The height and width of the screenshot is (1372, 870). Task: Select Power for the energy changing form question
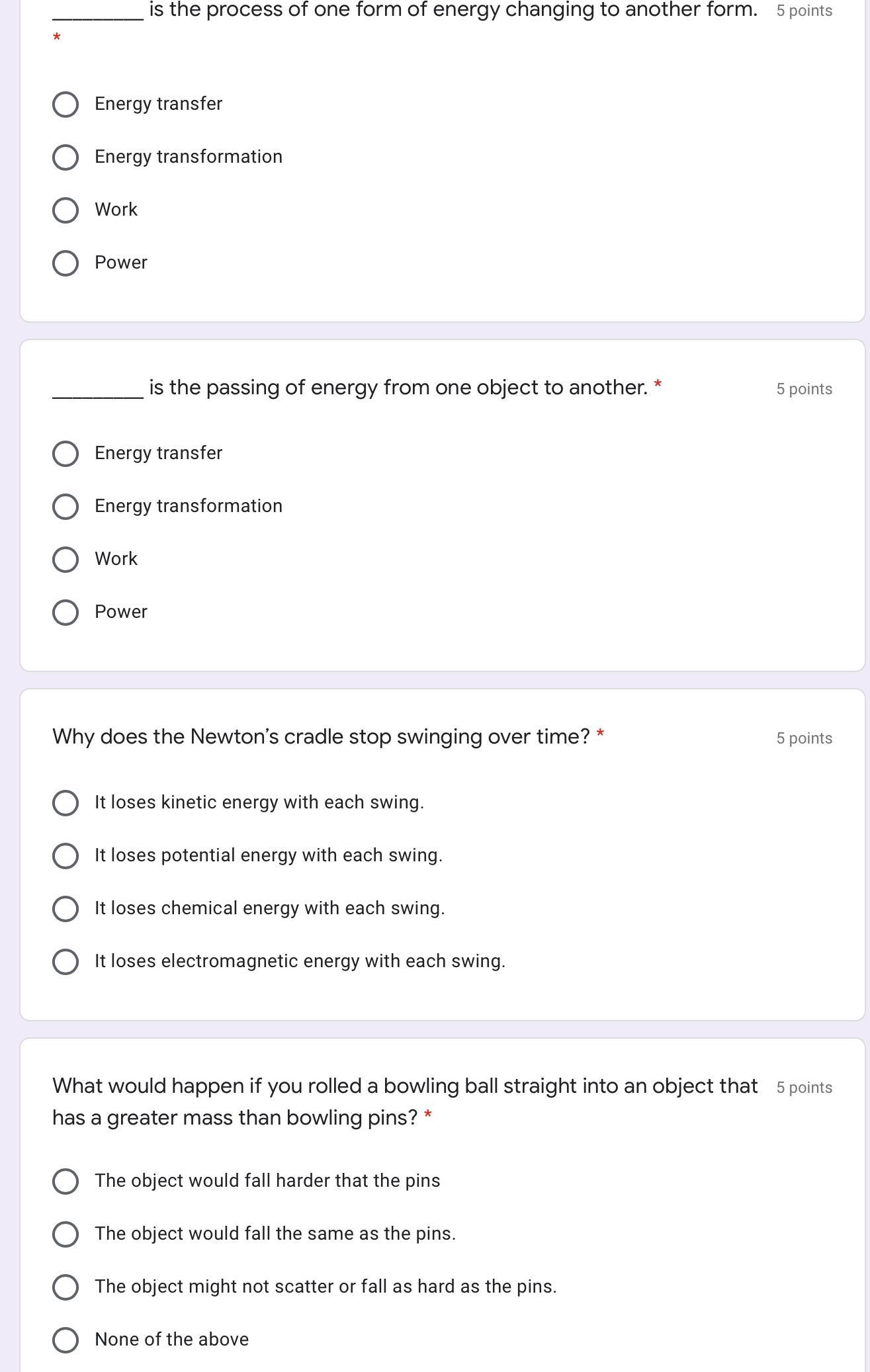pyautogui.click(x=65, y=263)
